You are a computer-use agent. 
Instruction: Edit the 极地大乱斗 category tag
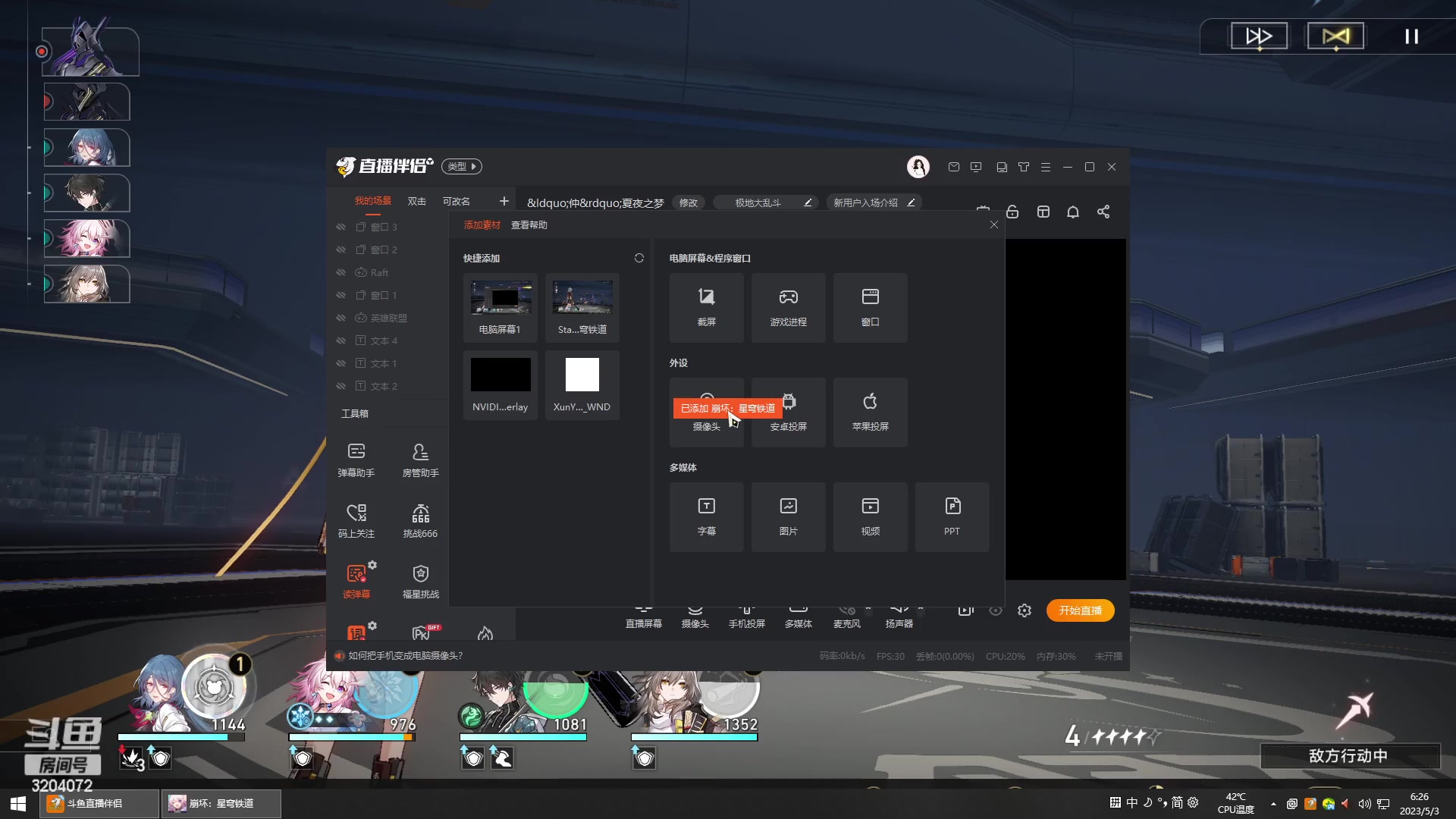(x=808, y=202)
